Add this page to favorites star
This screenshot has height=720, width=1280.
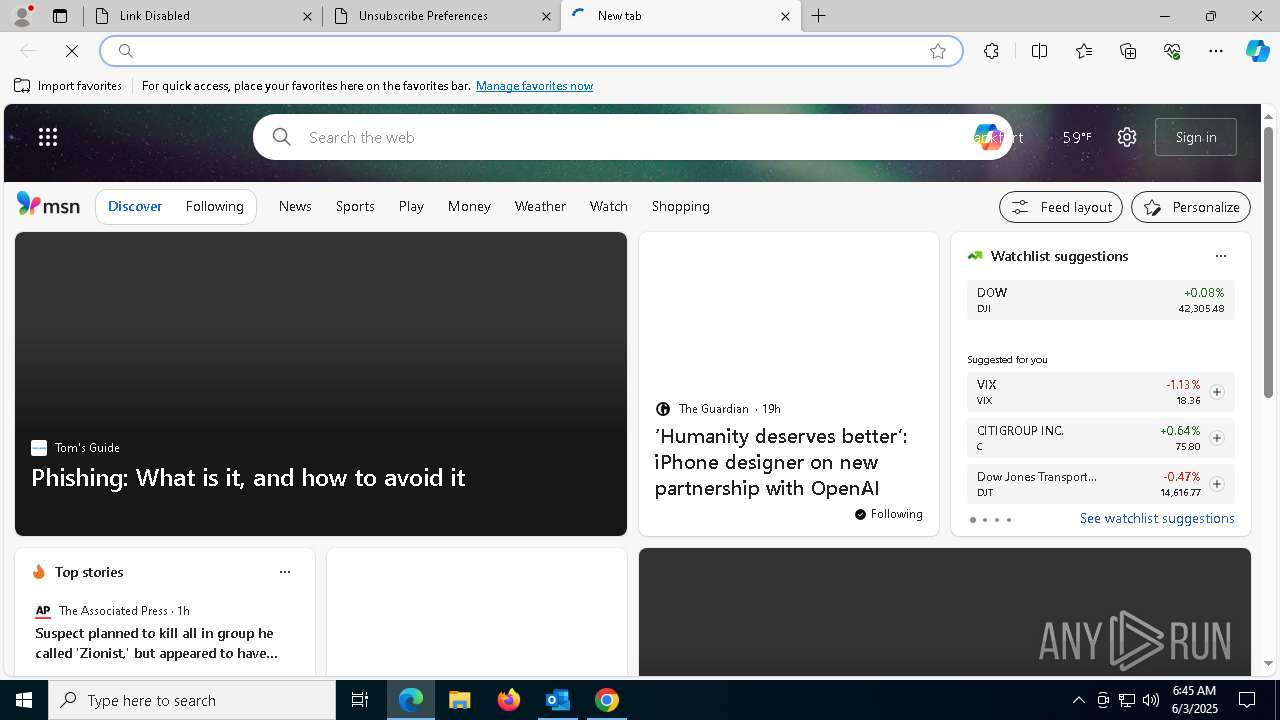(938, 51)
